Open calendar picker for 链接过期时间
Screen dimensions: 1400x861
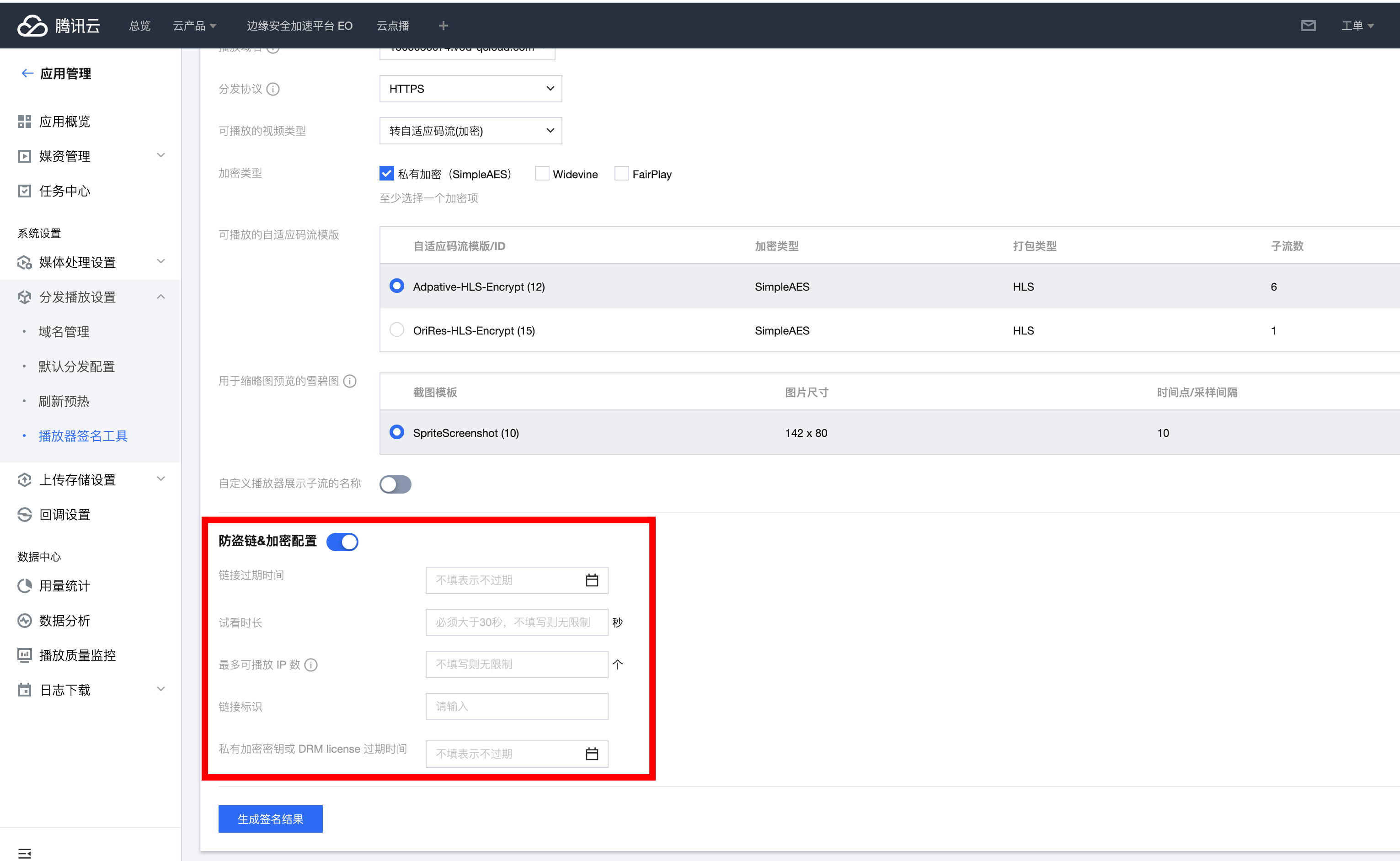coord(592,580)
